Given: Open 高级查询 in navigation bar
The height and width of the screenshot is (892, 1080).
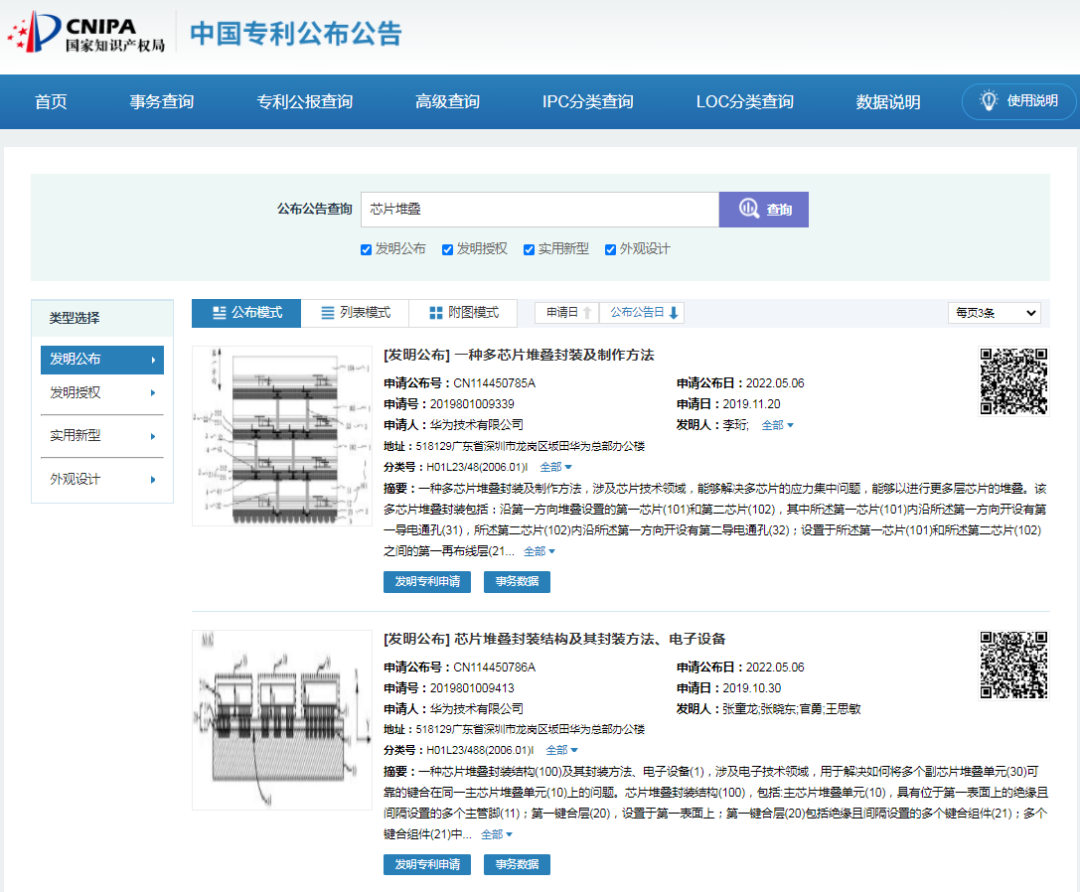Looking at the screenshot, I should coord(447,102).
